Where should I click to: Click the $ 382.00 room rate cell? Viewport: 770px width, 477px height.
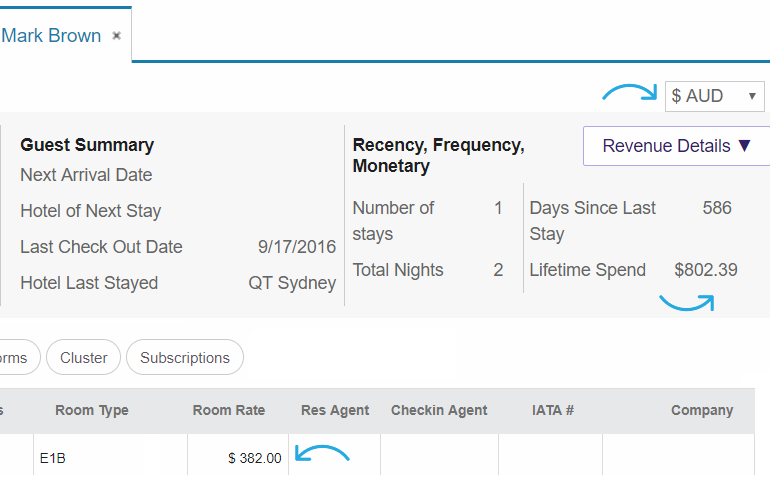(x=238, y=455)
